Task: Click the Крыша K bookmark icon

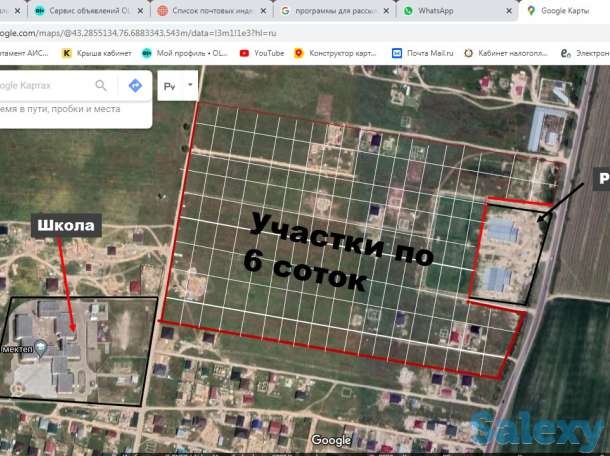Action: (x=67, y=53)
